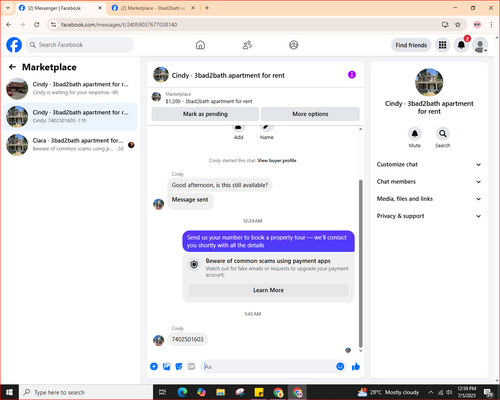Screen dimensions: 500x400
Task: Open the Friends icon in top navigation
Action: pos(247,45)
